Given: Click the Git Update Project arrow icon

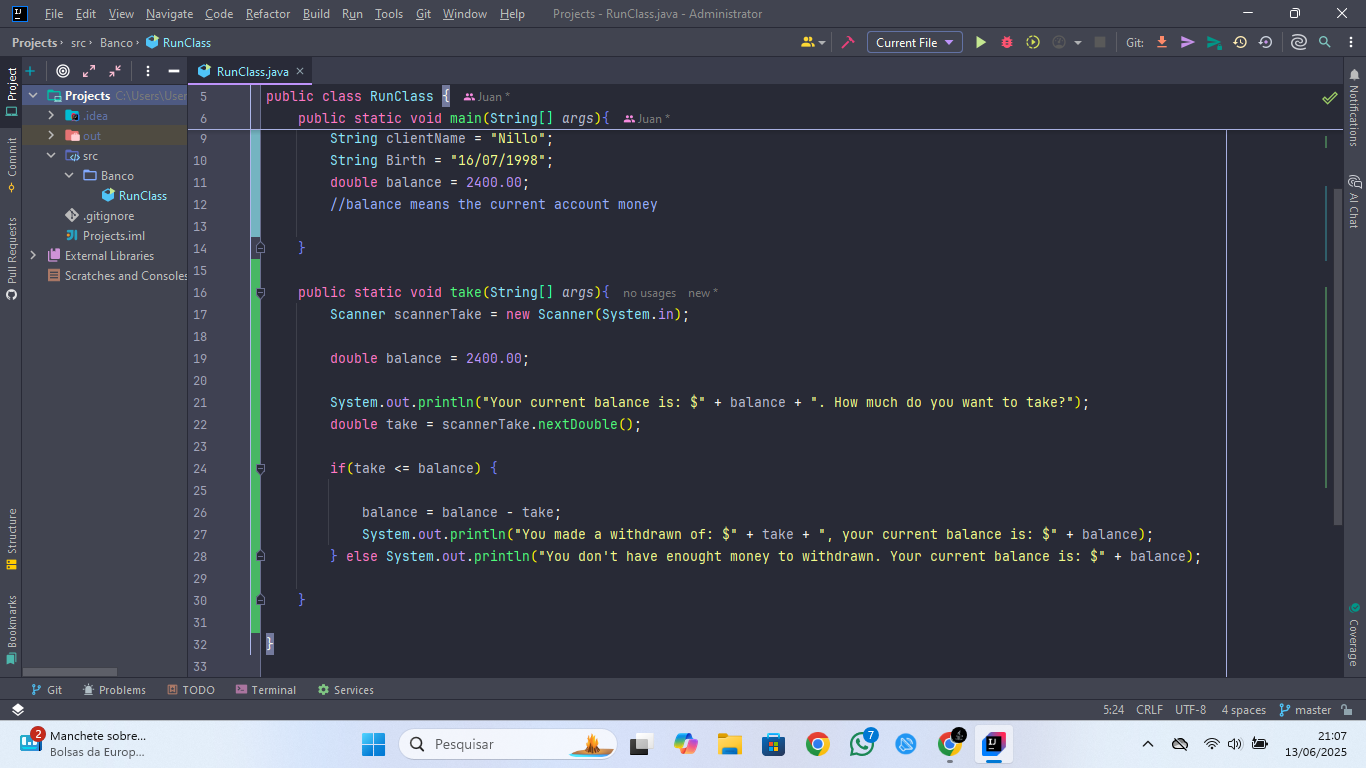Looking at the screenshot, I should [1162, 42].
